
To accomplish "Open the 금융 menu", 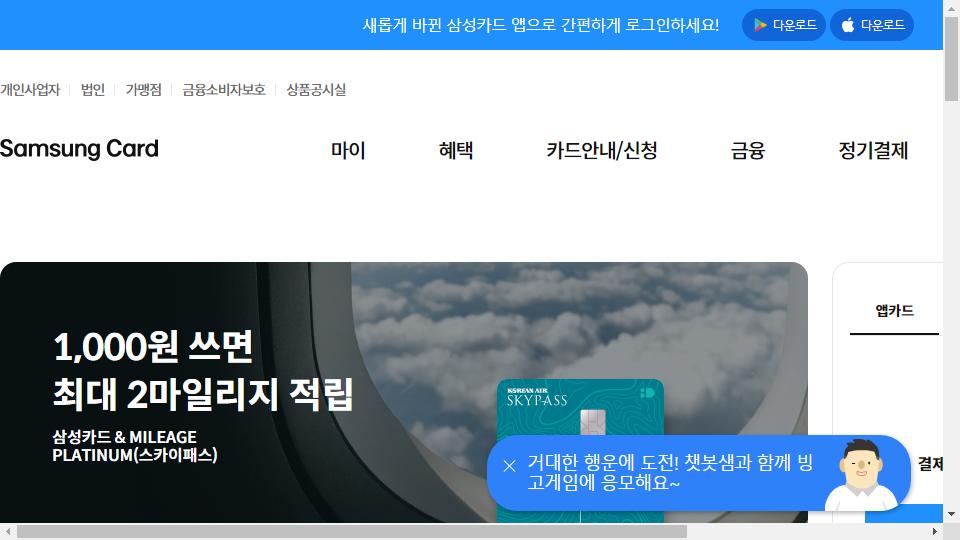I will pos(748,150).
